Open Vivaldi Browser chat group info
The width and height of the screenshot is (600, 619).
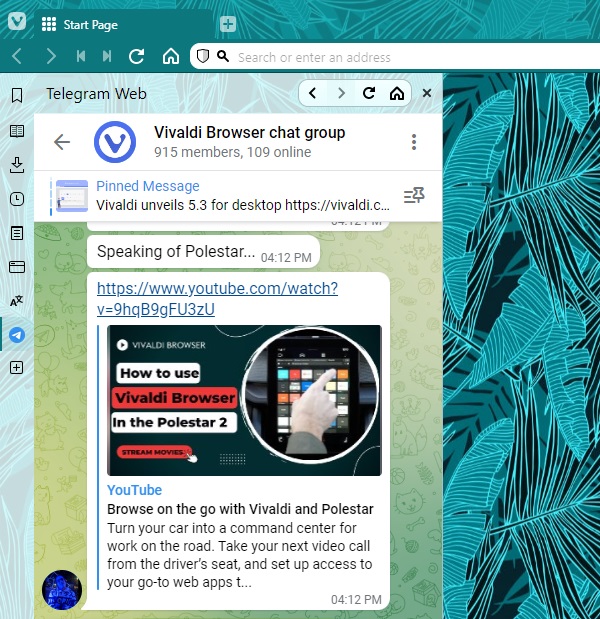point(249,132)
